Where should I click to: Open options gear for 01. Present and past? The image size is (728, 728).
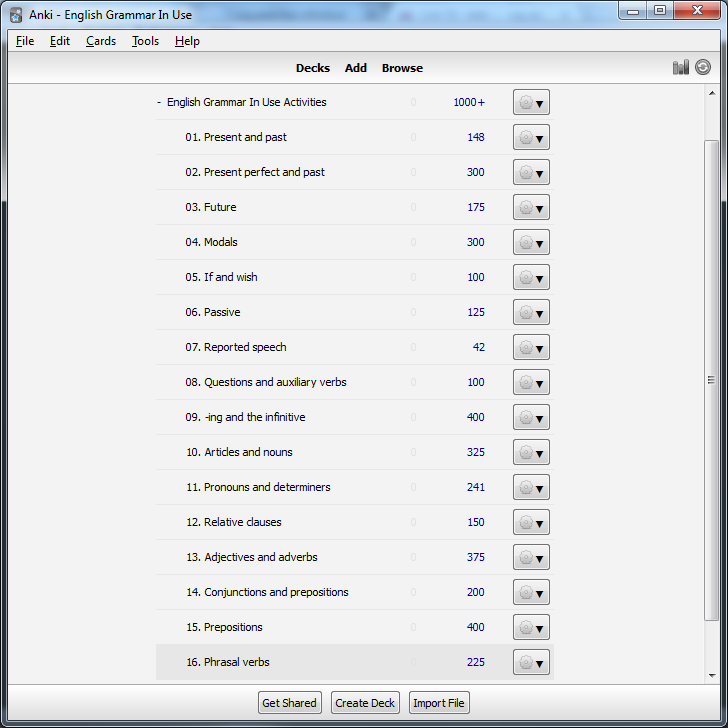(x=531, y=137)
